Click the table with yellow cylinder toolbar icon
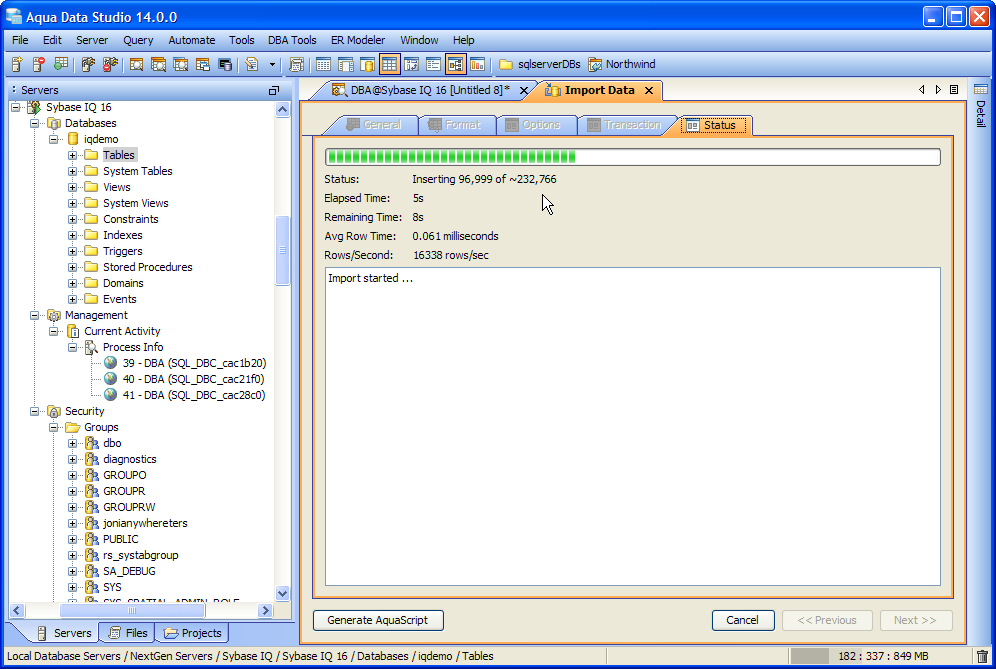 (x=367, y=64)
